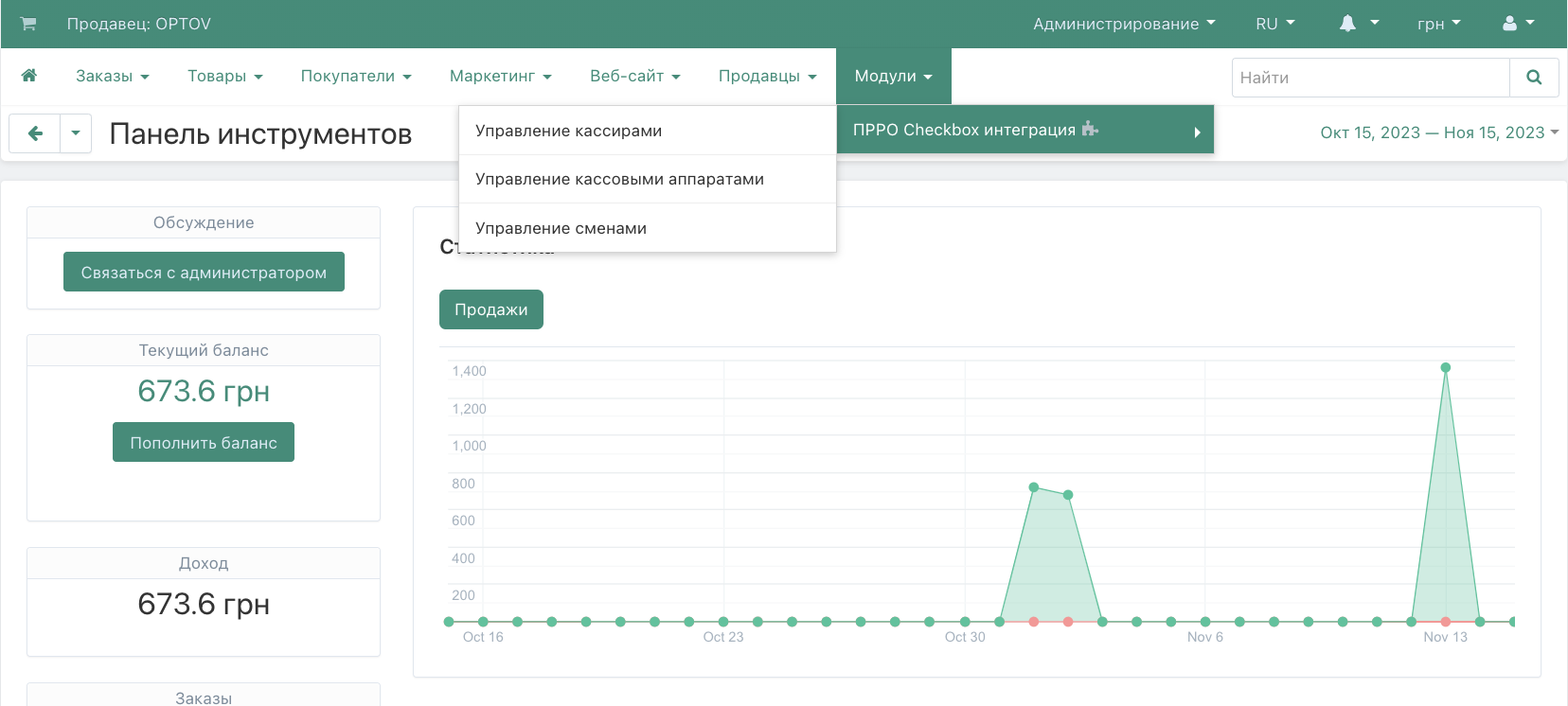1568x706 pixels.
Task: Open the date range selector
Action: [1438, 132]
